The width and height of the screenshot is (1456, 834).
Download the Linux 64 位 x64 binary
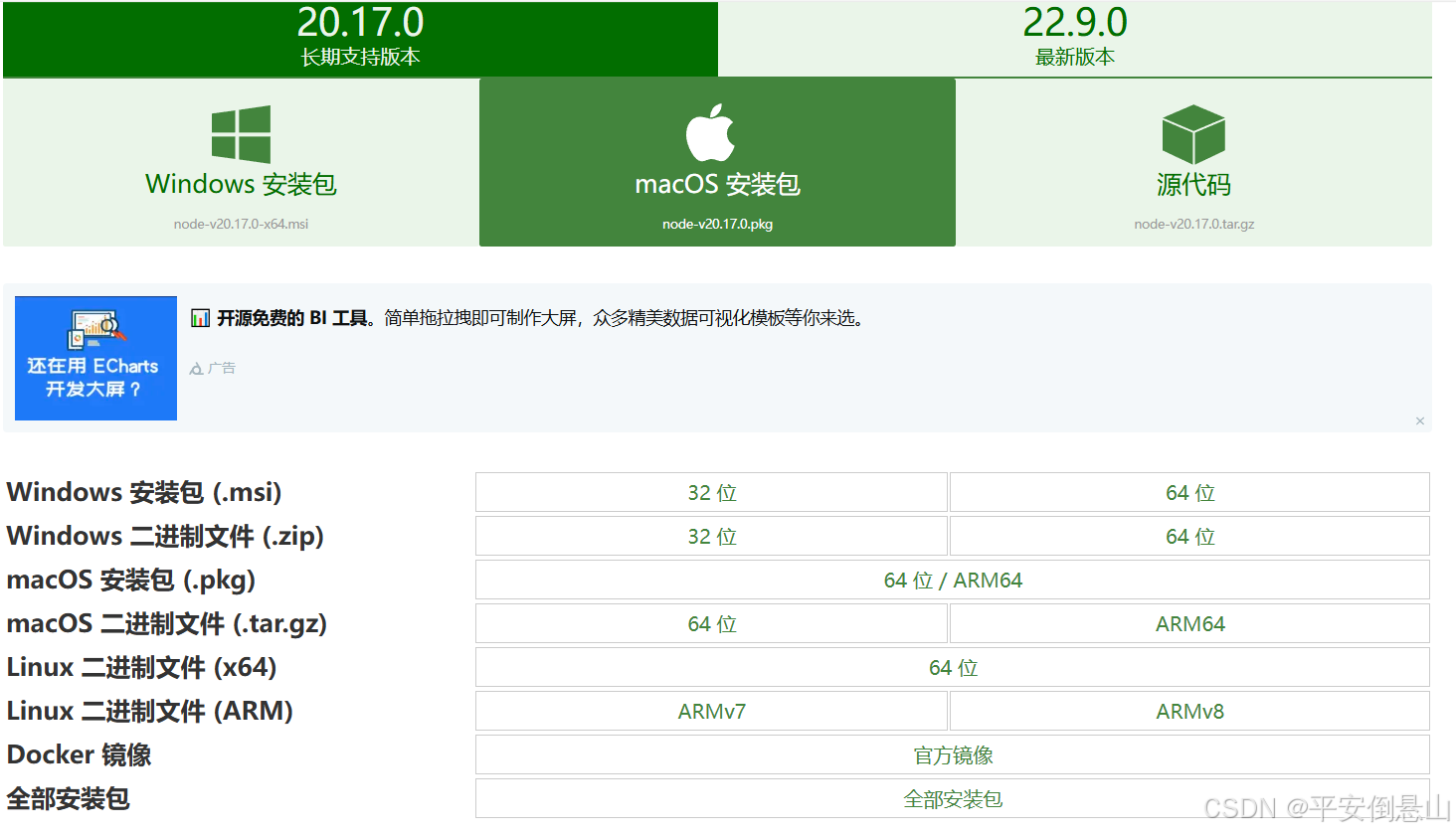[951, 667]
